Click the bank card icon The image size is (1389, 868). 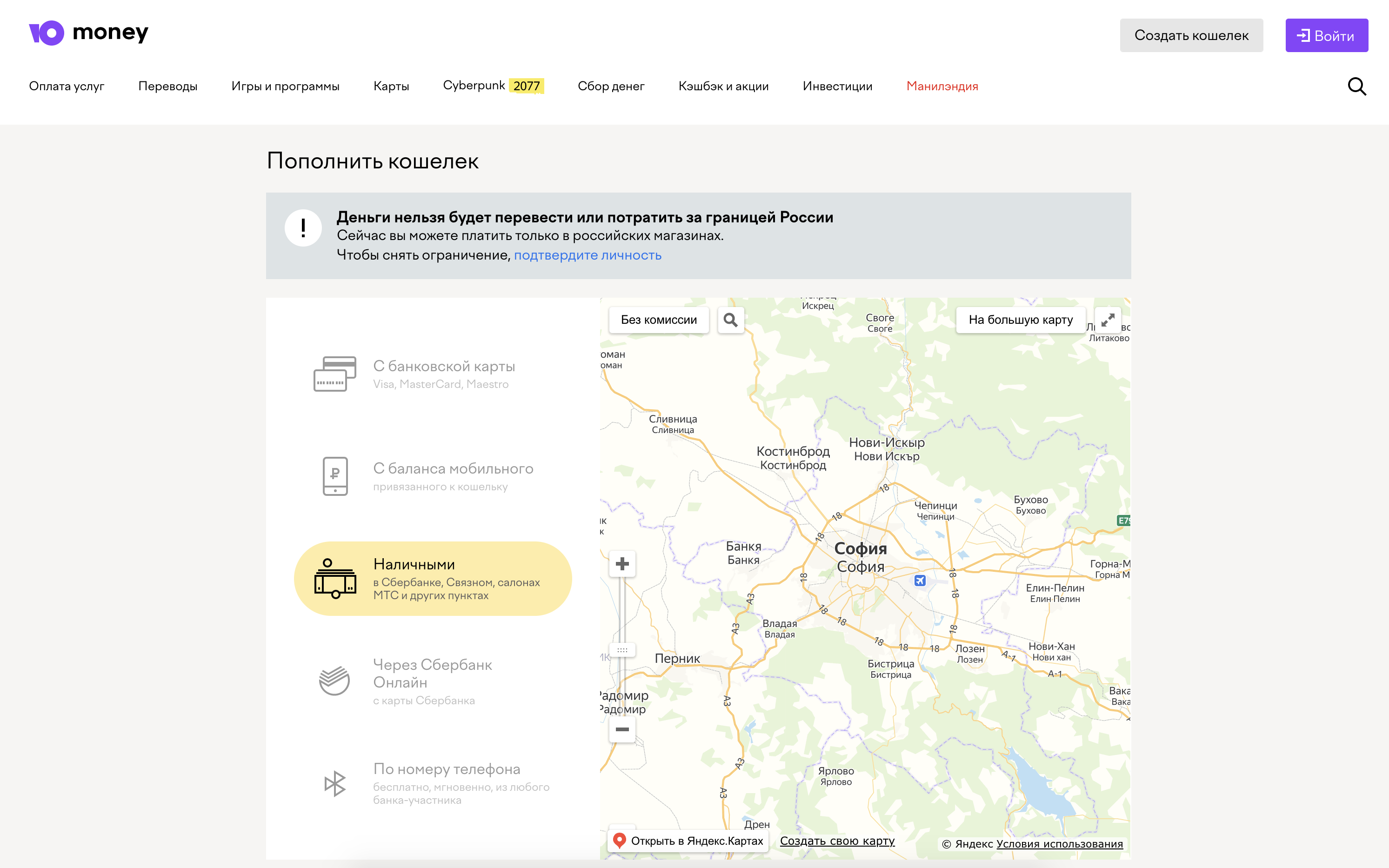click(334, 374)
